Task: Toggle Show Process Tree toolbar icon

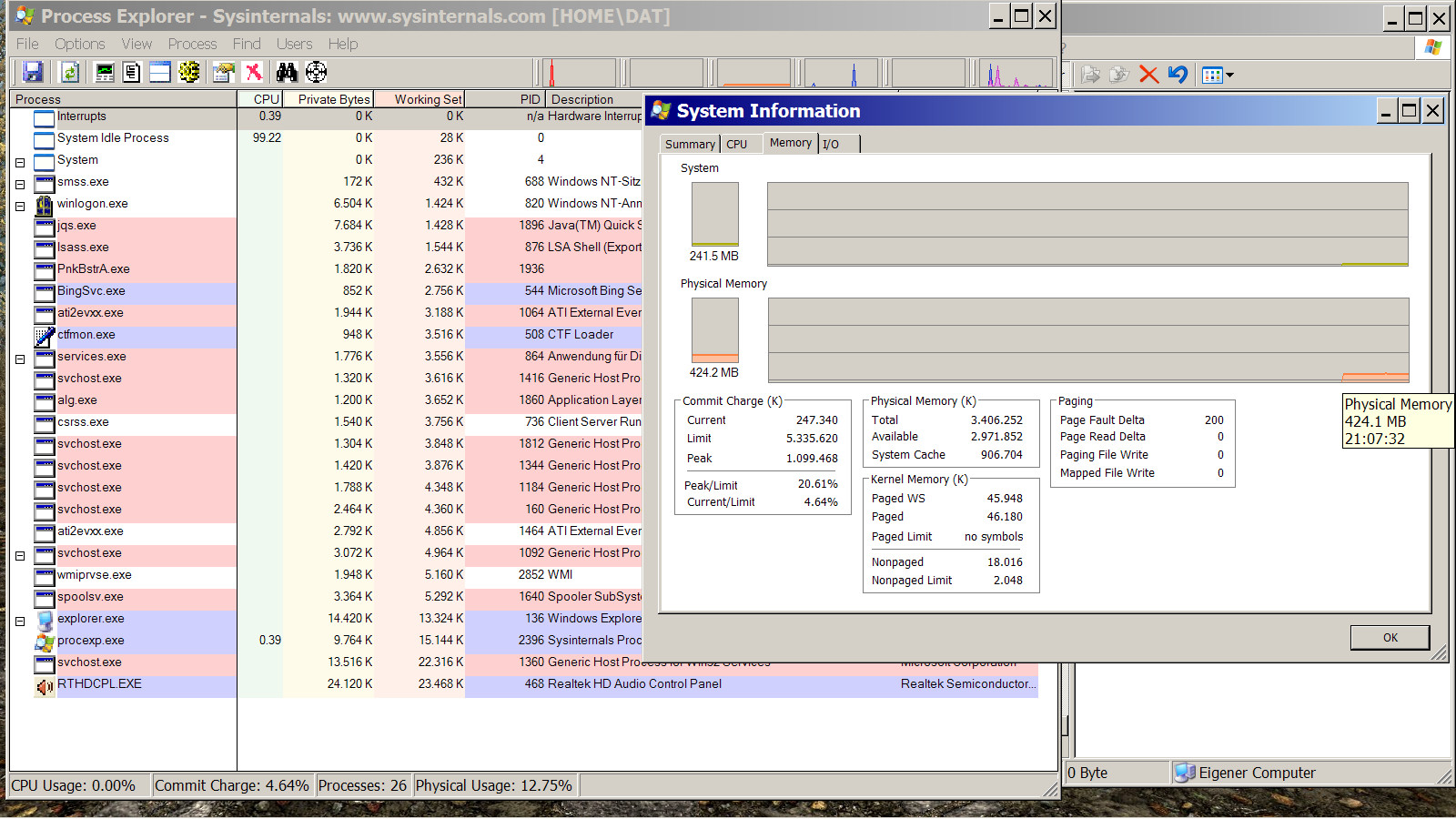Action: (x=132, y=72)
